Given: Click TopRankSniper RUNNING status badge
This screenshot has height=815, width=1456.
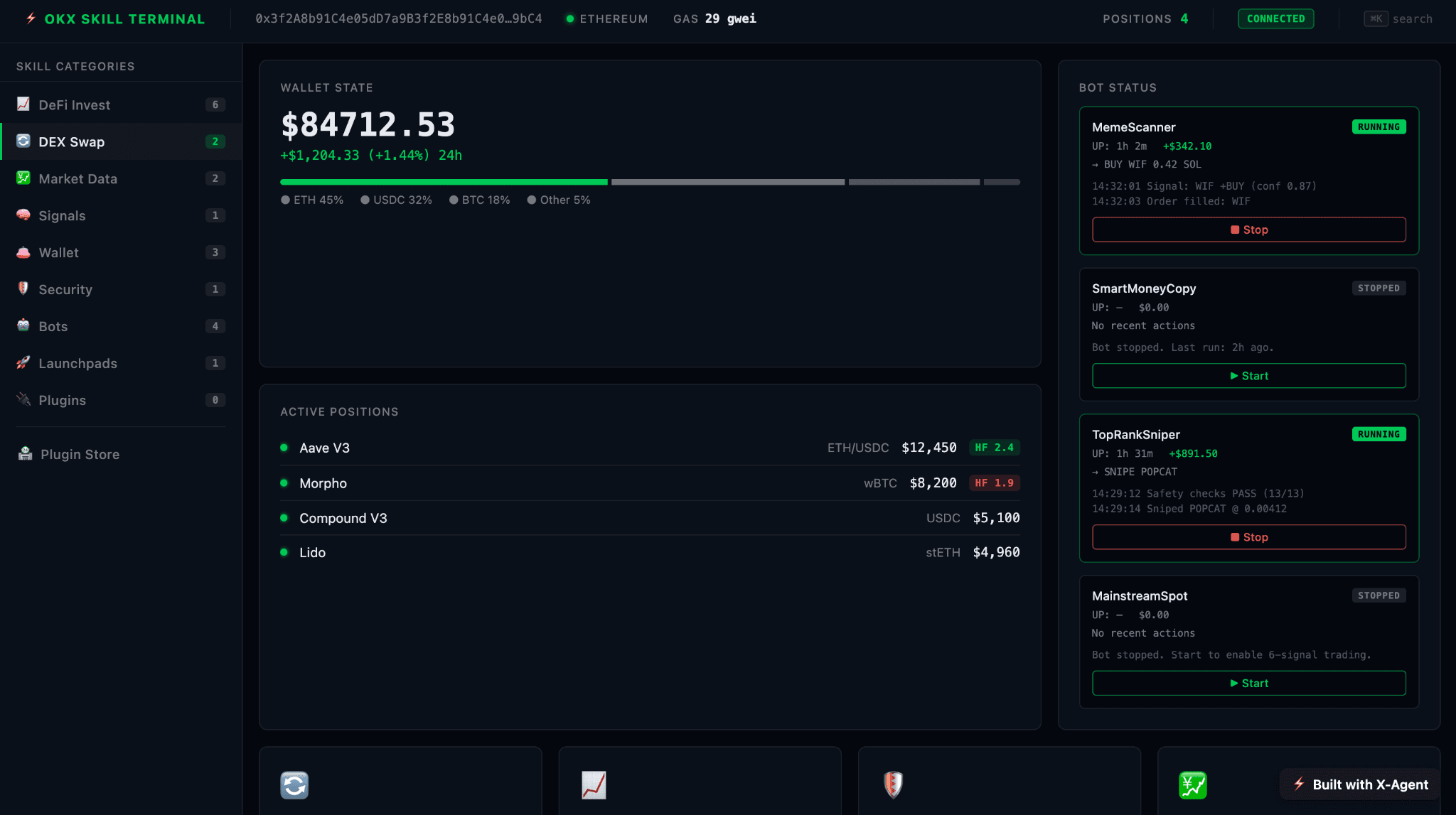Looking at the screenshot, I should click(x=1379, y=434).
